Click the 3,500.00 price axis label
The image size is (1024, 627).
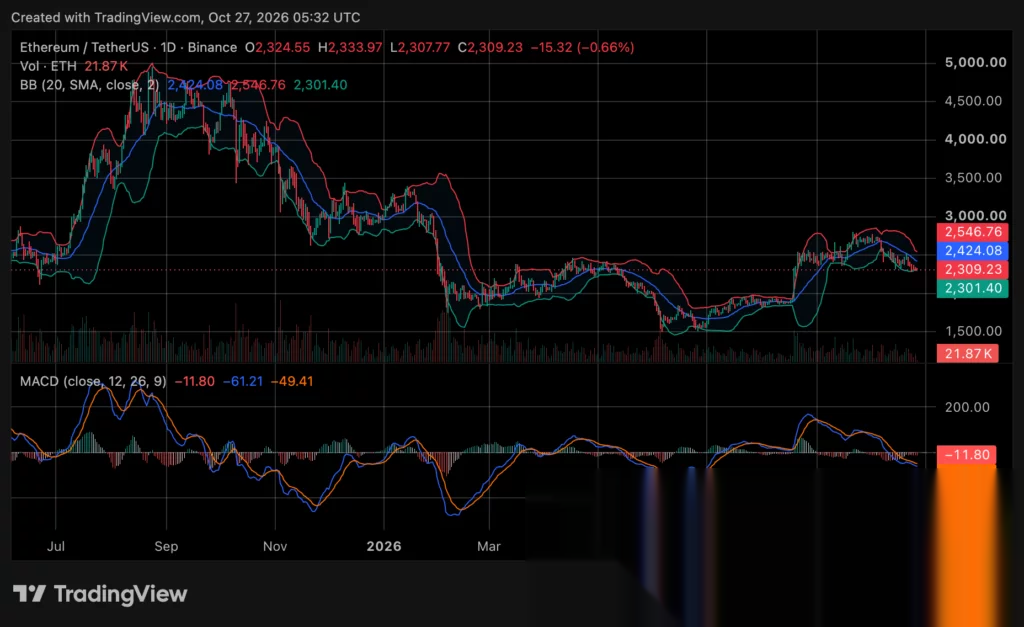pos(973,178)
